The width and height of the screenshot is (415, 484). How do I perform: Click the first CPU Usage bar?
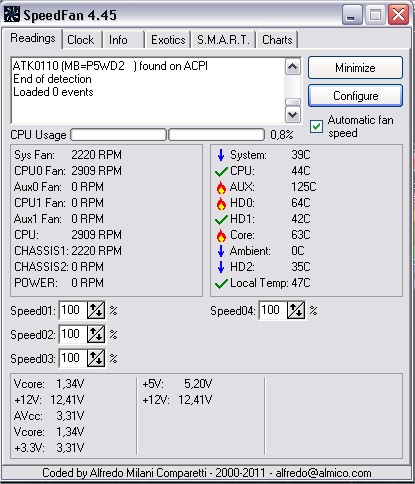coord(118,135)
